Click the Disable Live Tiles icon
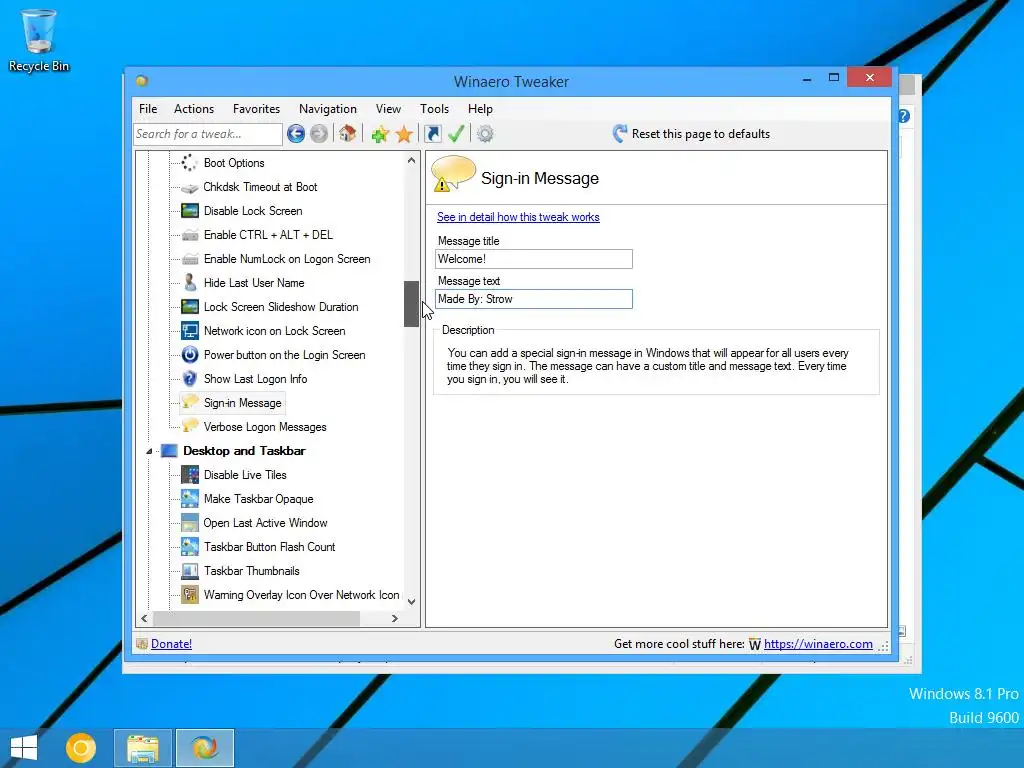The width and height of the screenshot is (1024, 768). click(189, 475)
